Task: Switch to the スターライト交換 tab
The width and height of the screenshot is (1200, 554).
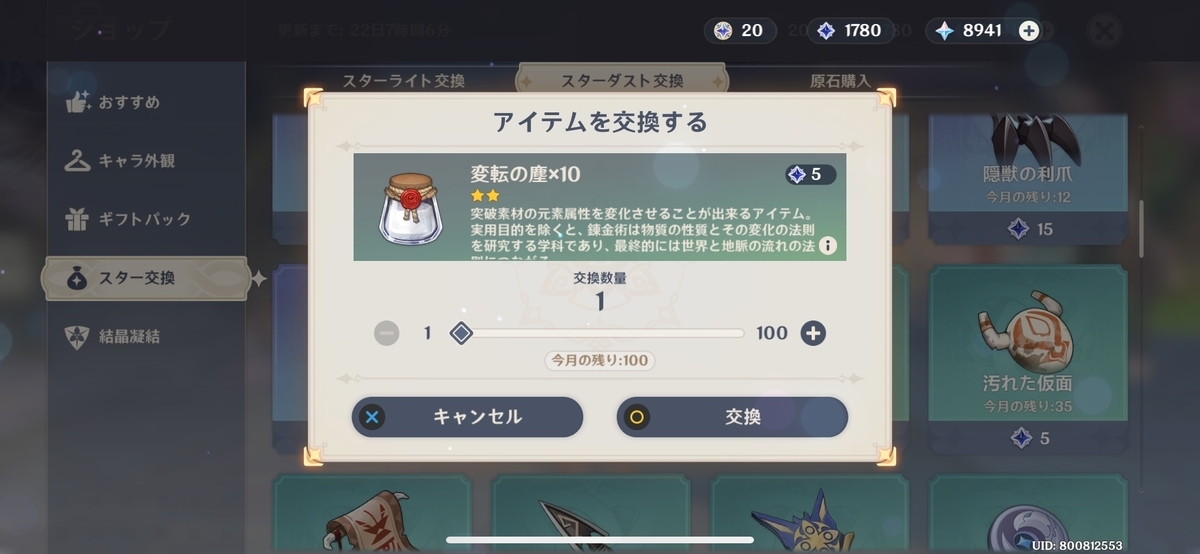Action: [404, 81]
